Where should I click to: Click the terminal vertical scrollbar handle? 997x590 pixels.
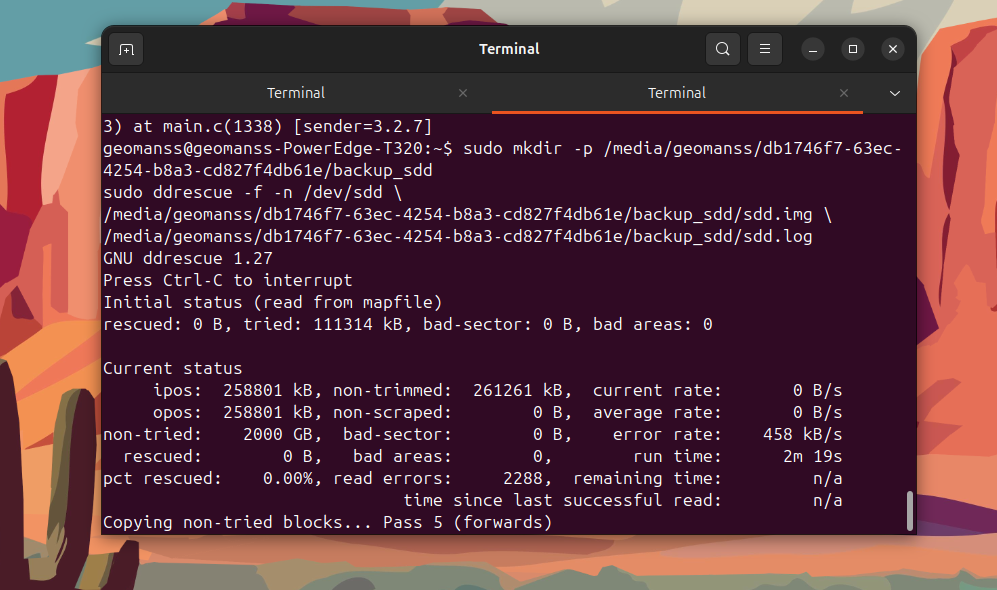click(x=909, y=510)
